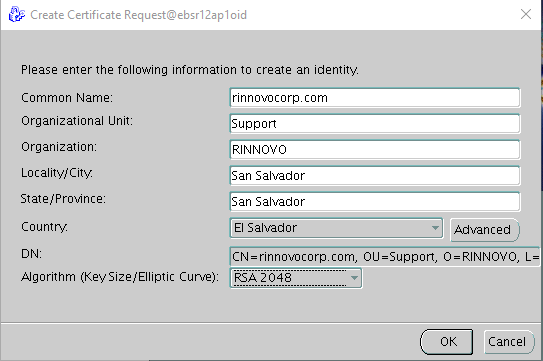Click the Oracle Wallet Manager title icon

coord(16,15)
